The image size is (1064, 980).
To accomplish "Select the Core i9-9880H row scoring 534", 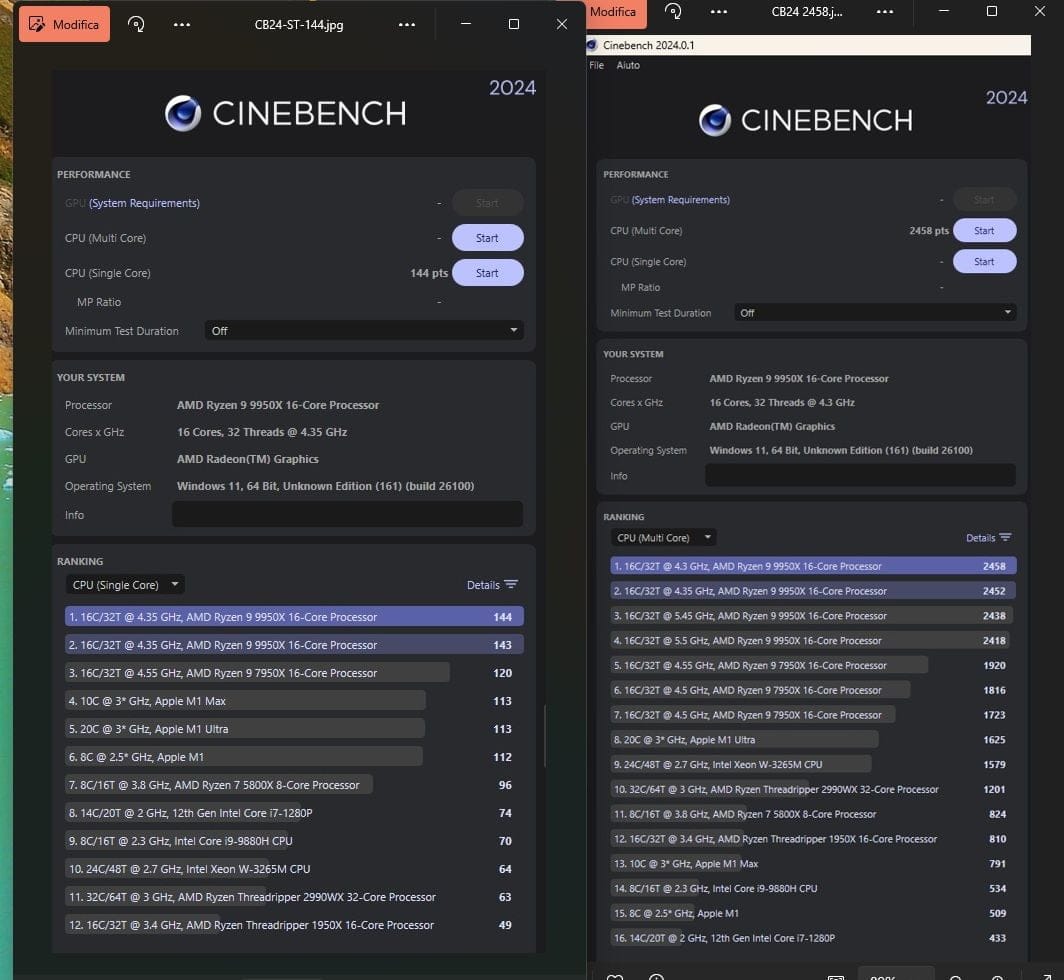I will click(813, 888).
